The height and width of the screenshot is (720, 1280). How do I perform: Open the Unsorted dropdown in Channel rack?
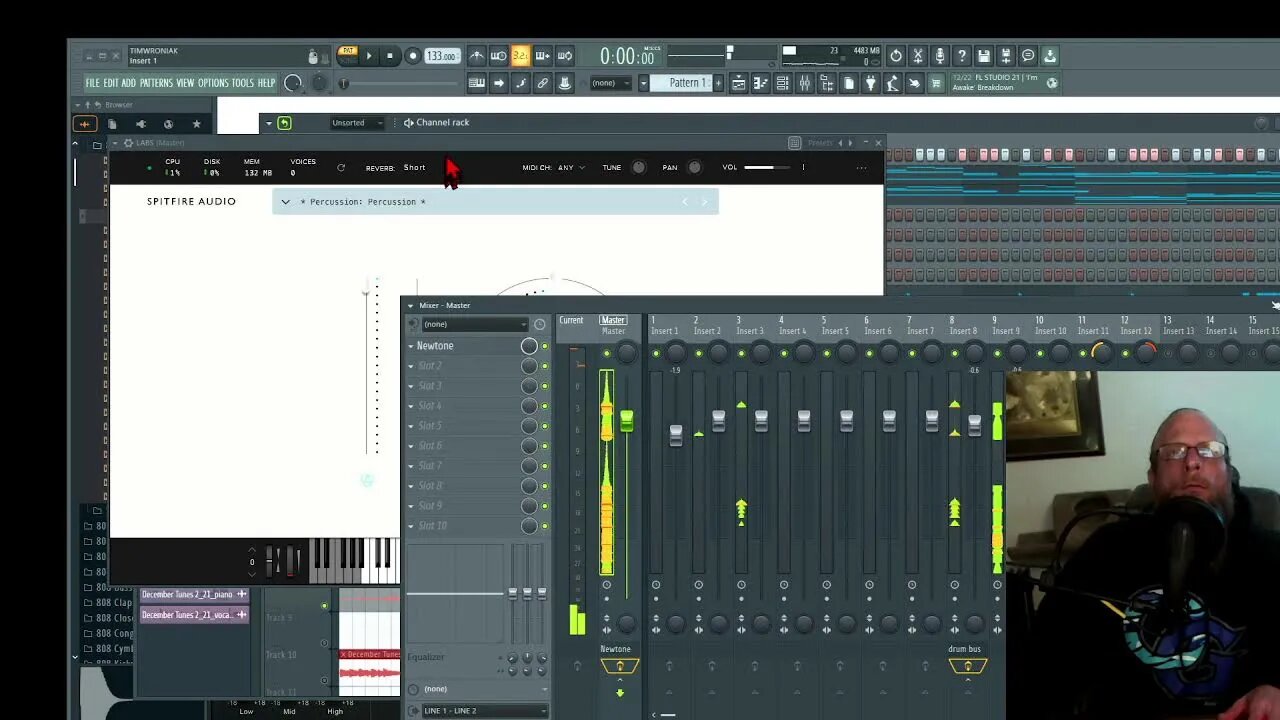[x=357, y=123]
